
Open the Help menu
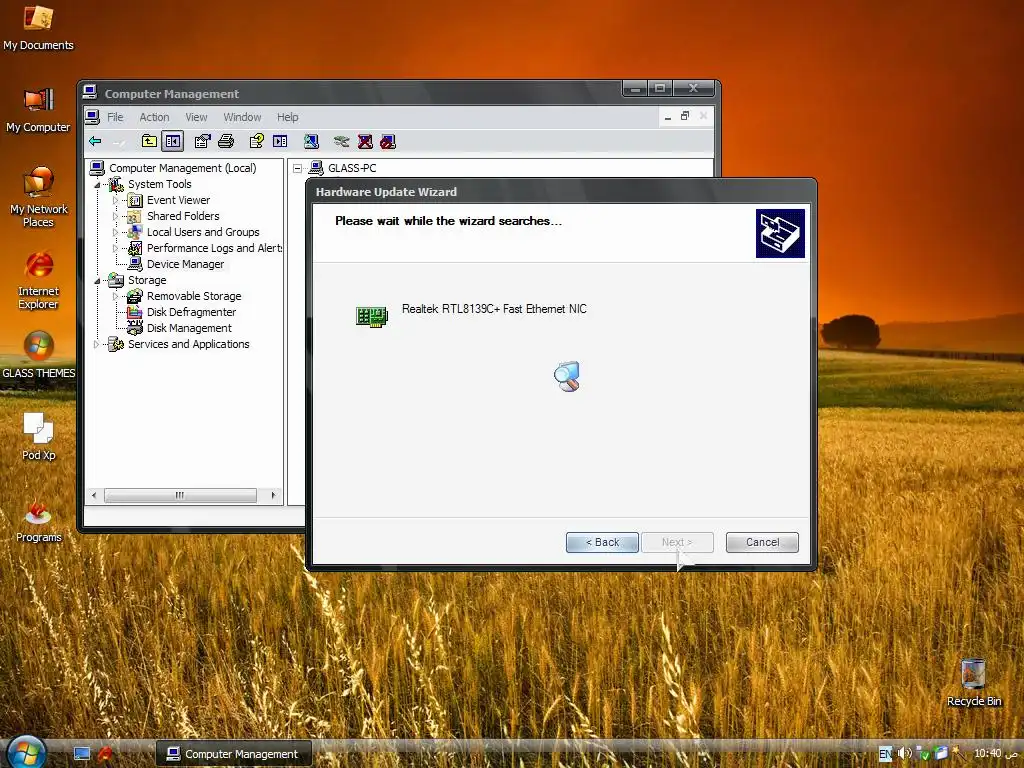click(287, 117)
